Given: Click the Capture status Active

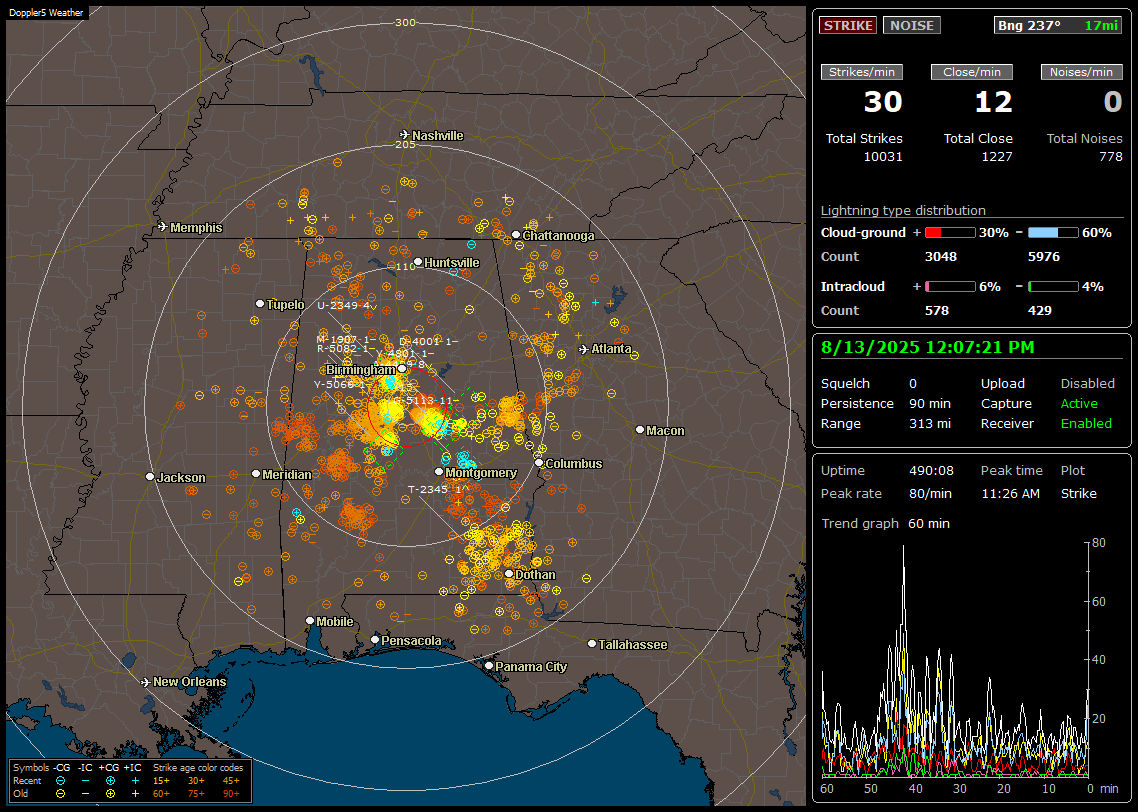Looking at the screenshot, I should (x=1079, y=403).
